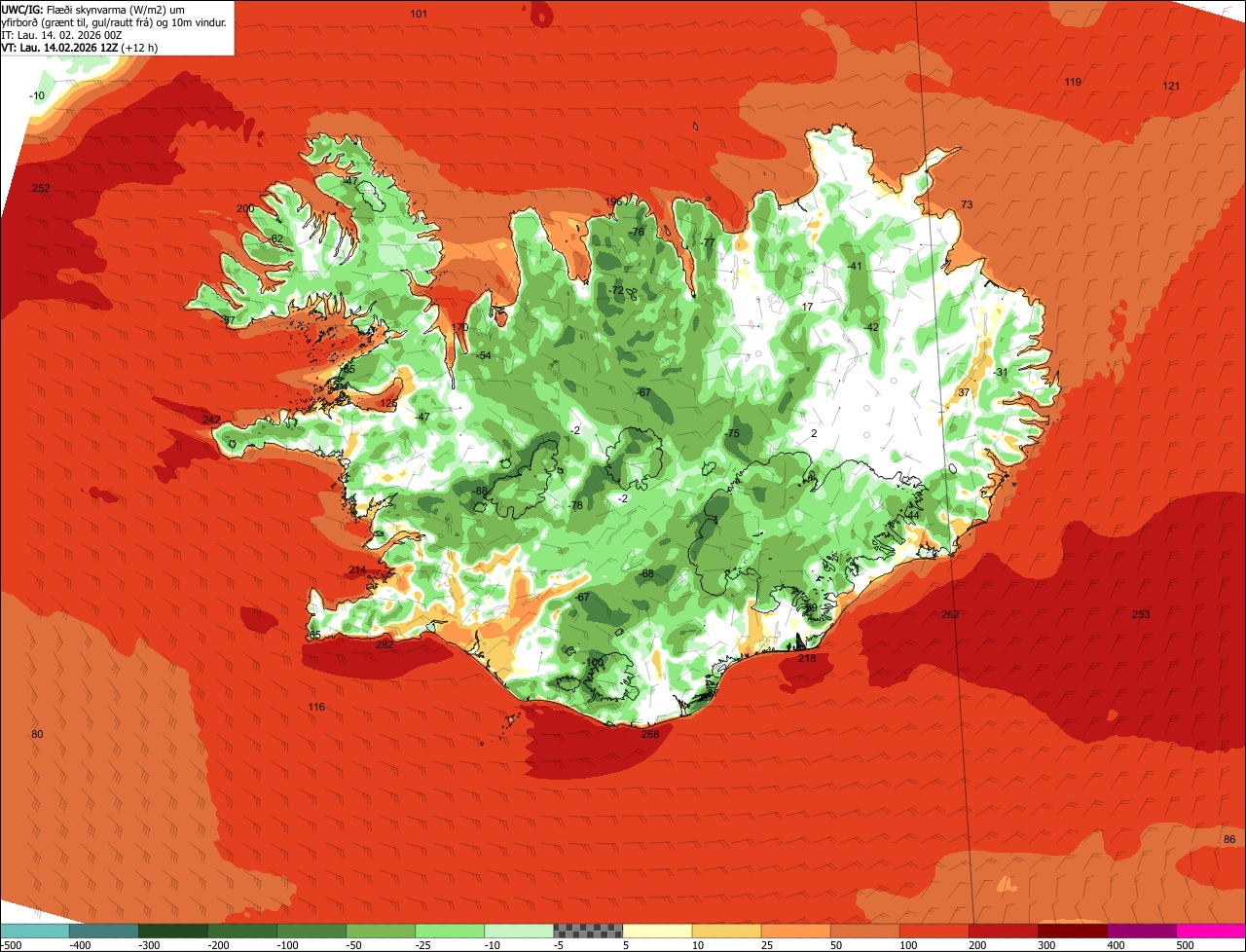The width and height of the screenshot is (1246, 952).
Task: Click the yellow-orange 10 to 25 legend swatch
Action: [x=726, y=931]
